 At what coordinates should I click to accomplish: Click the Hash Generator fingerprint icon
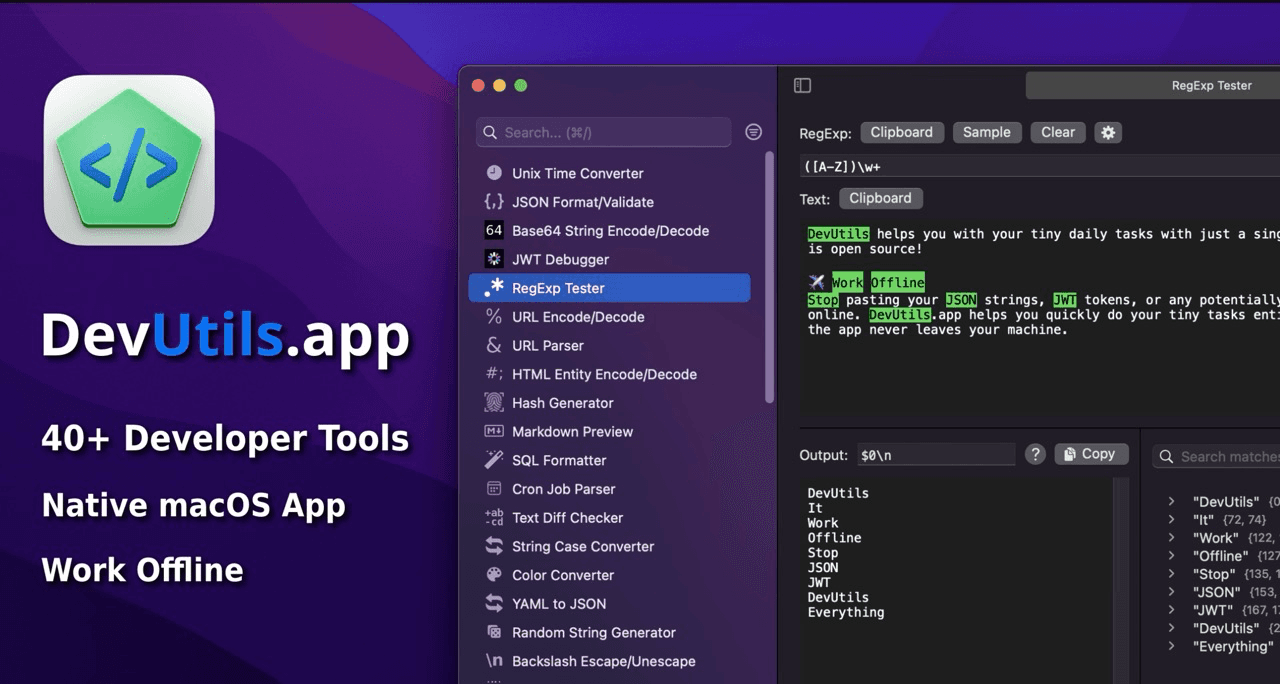click(x=494, y=403)
